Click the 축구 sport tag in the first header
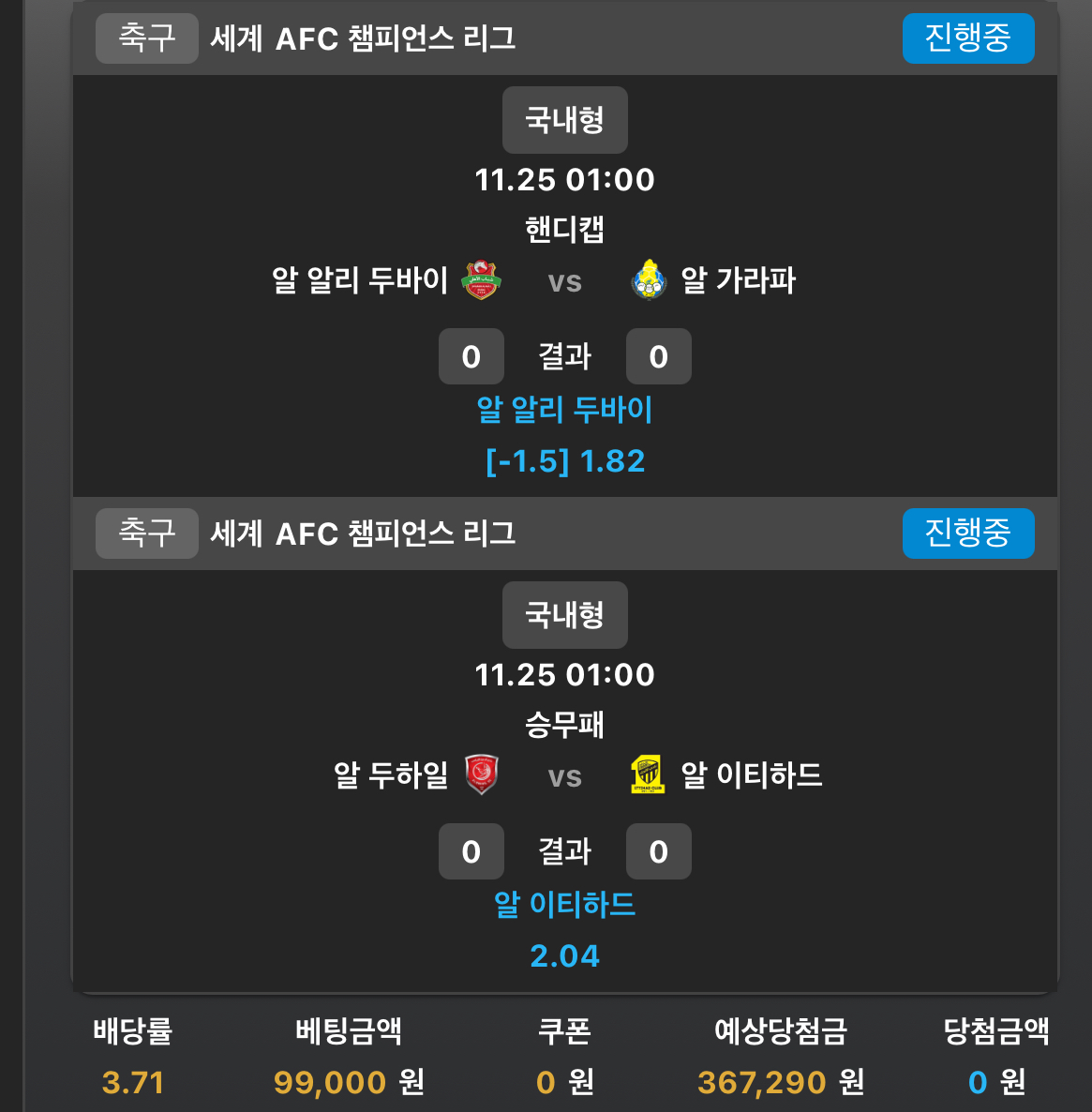Screen dimensions: 1092x1112 click(x=146, y=38)
